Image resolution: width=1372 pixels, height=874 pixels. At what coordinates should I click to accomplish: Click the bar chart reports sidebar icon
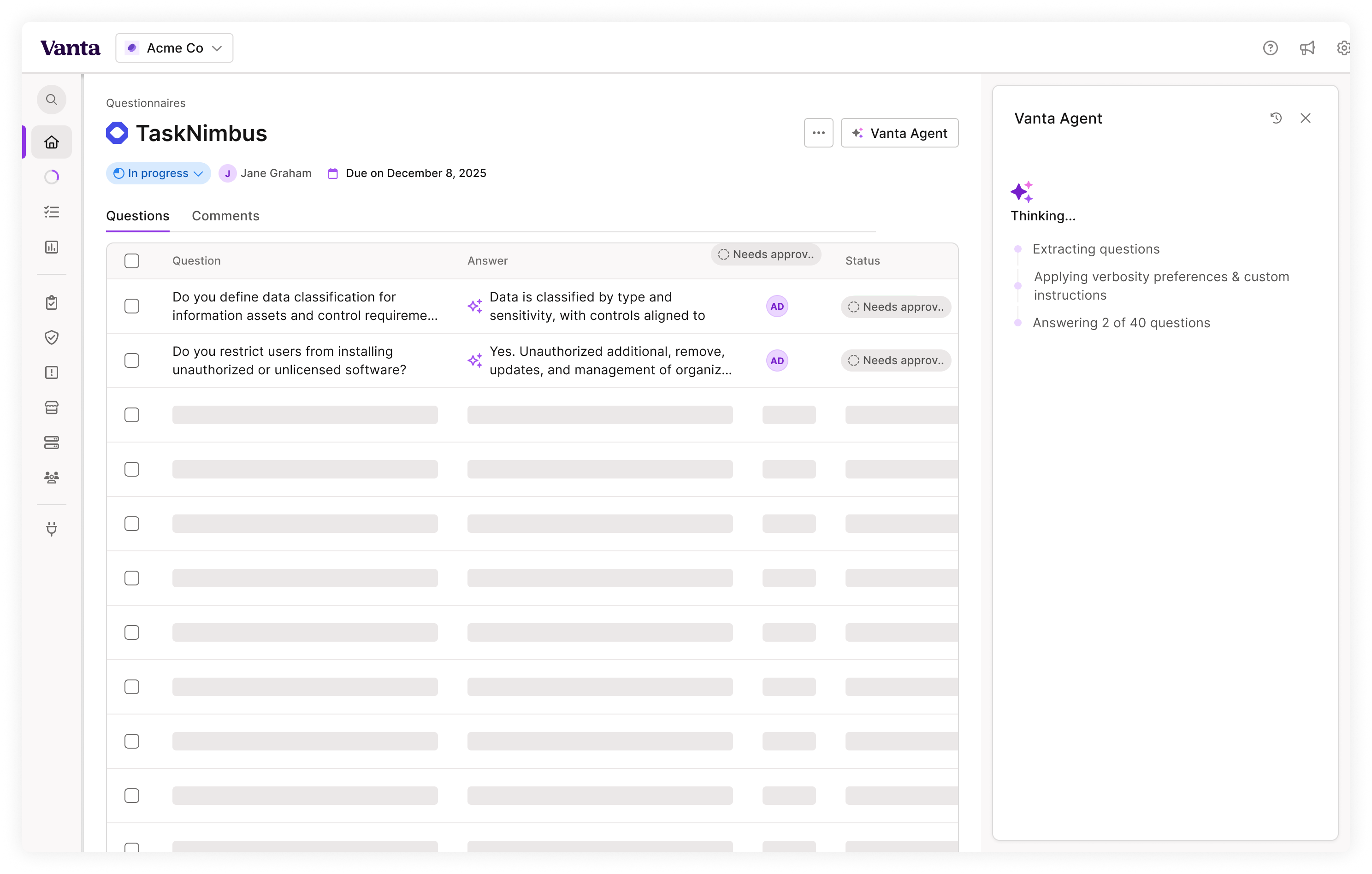[x=51, y=247]
